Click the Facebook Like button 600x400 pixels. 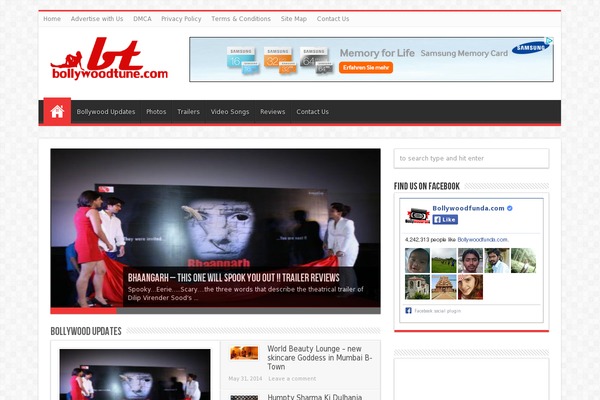click(x=445, y=219)
